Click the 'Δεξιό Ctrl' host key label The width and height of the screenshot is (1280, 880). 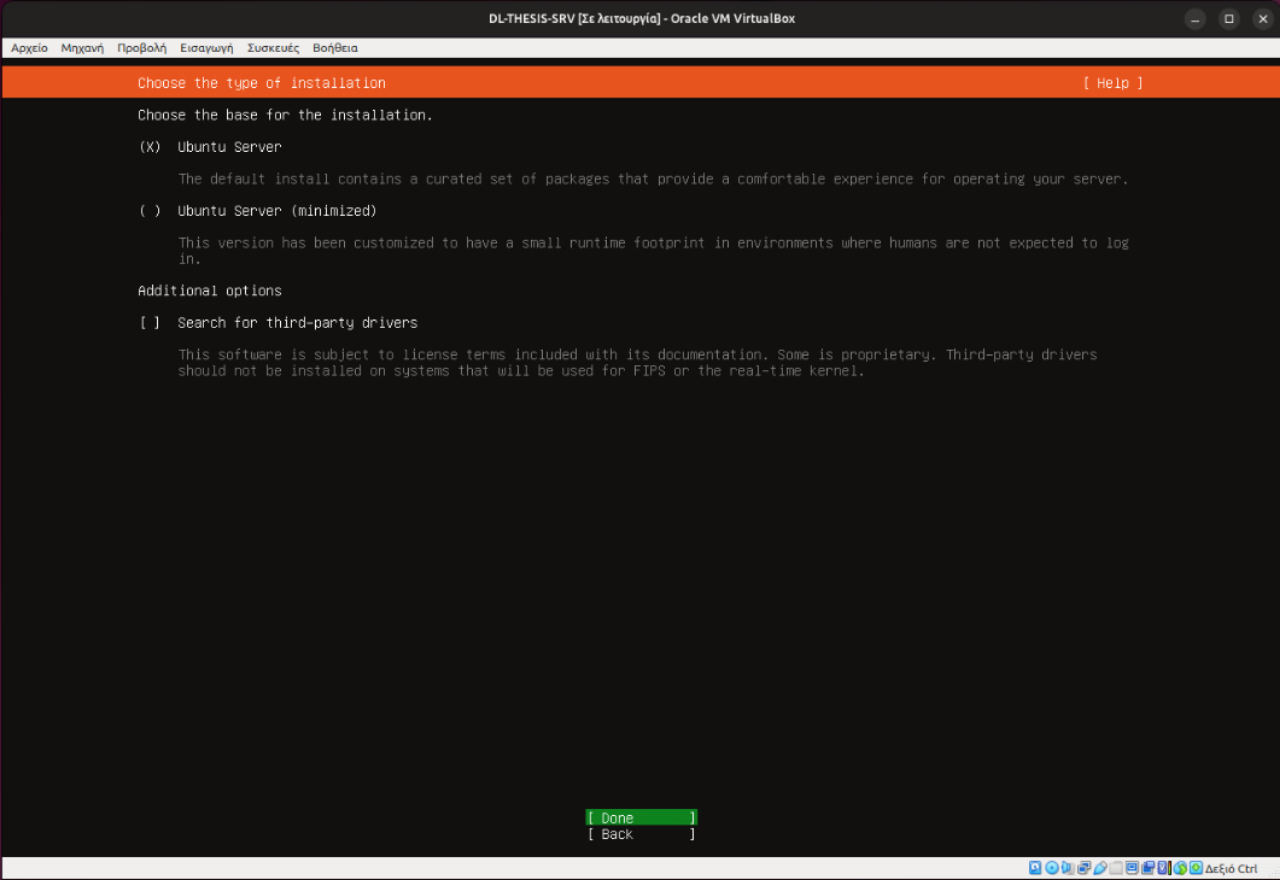point(1231,868)
